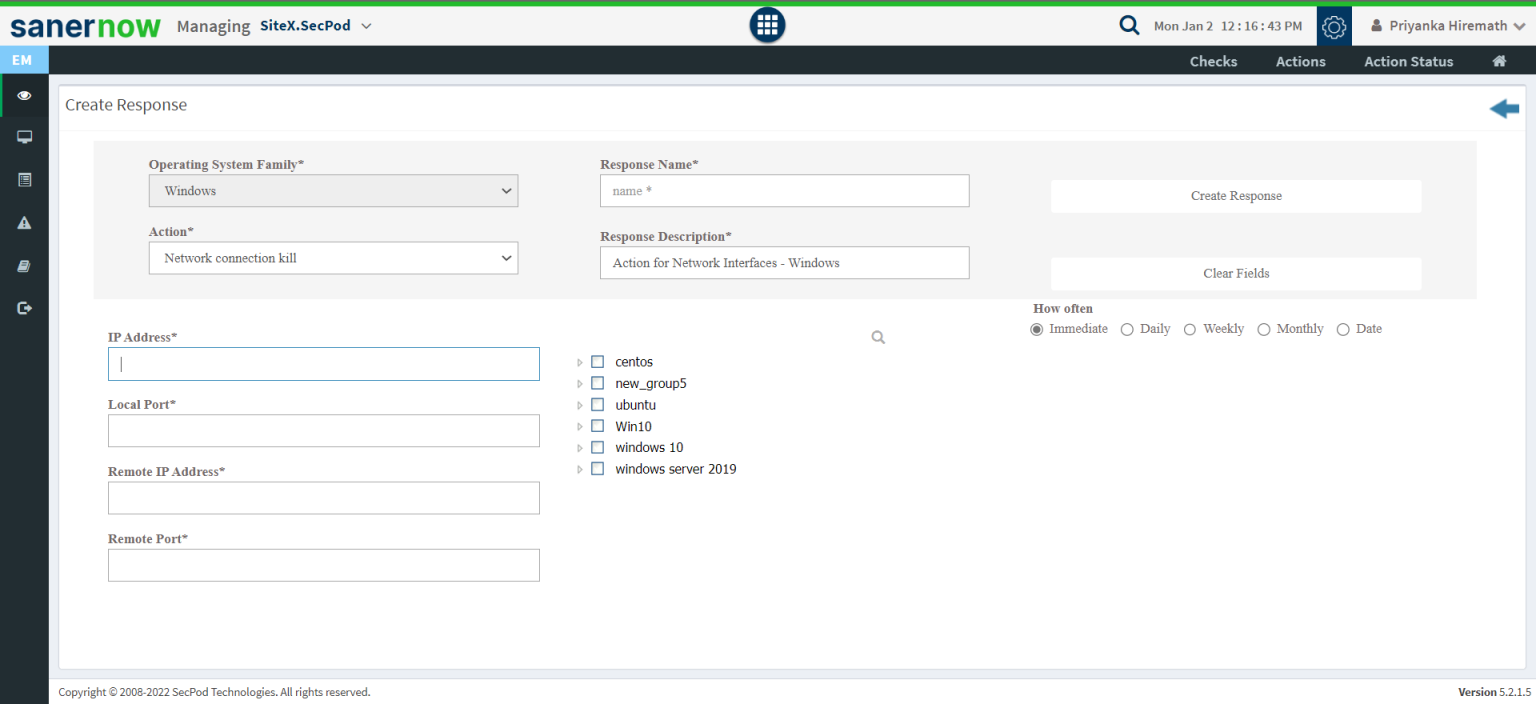The width and height of the screenshot is (1536, 704).
Task: Check the centos group checkbox
Action: coord(598,362)
